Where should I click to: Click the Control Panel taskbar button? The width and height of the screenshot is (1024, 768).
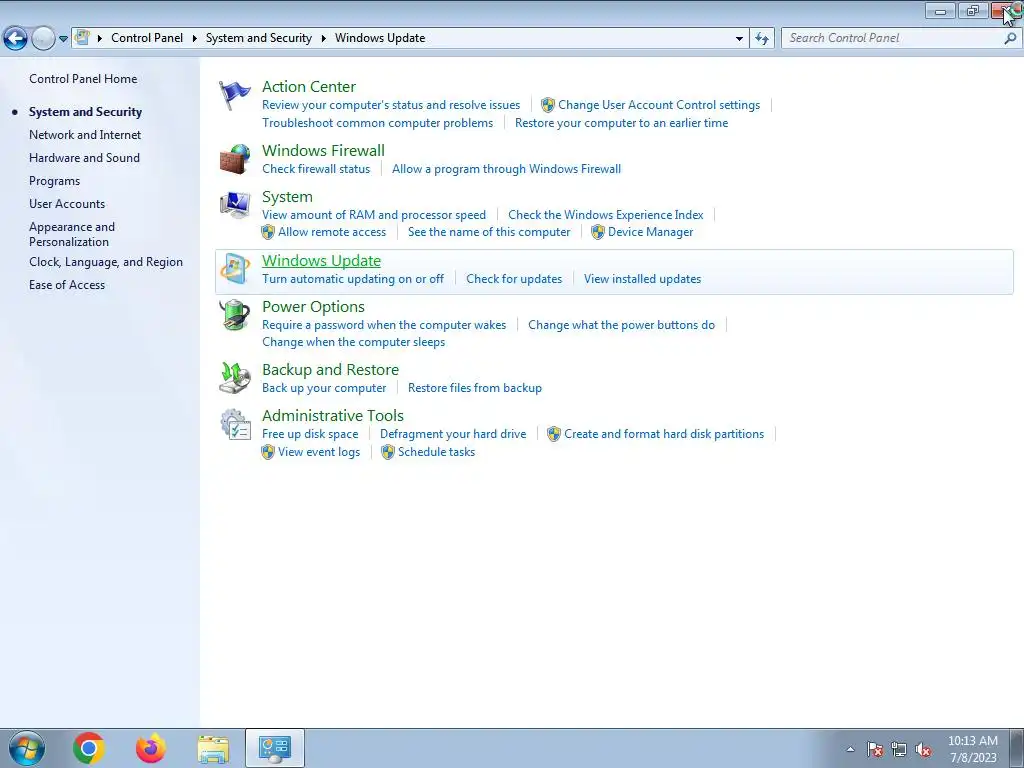(x=275, y=748)
